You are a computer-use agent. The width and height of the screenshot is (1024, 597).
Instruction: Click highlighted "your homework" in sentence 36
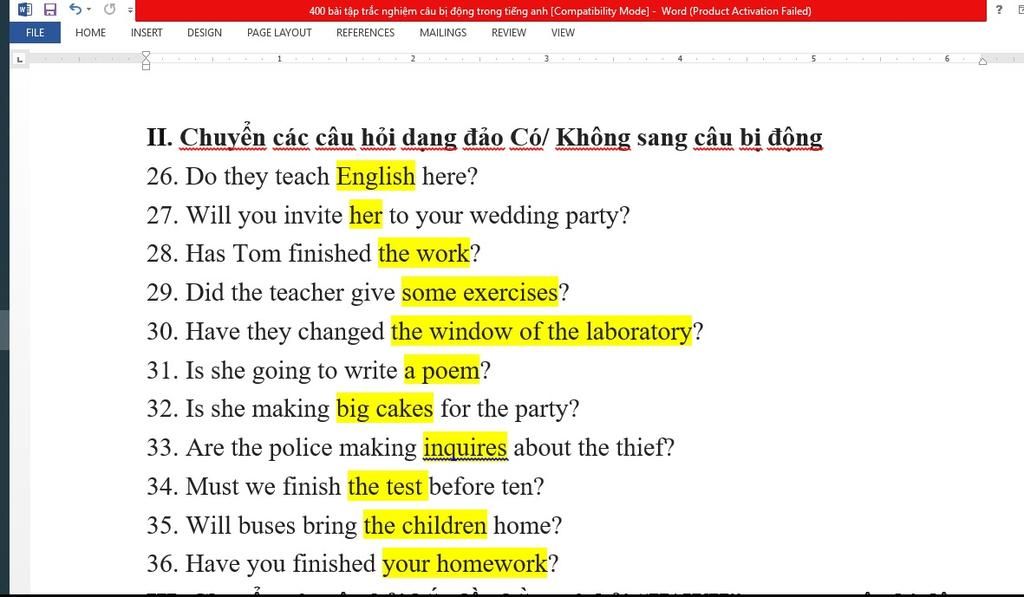point(465,564)
